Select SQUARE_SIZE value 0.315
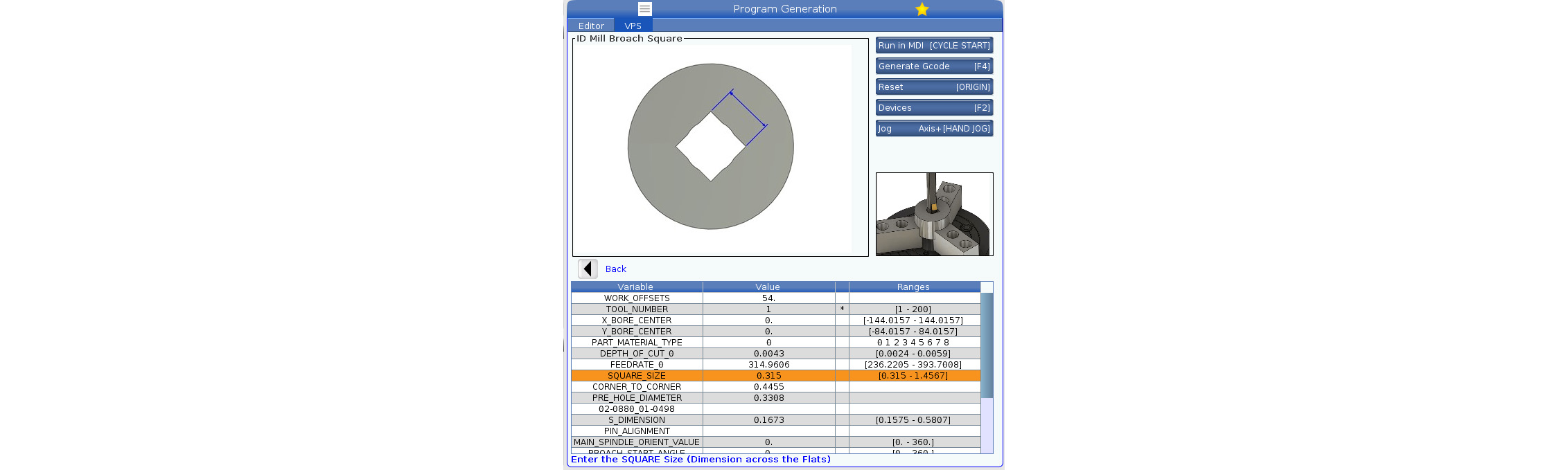This screenshot has height=470, width=1568. tap(768, 376)
